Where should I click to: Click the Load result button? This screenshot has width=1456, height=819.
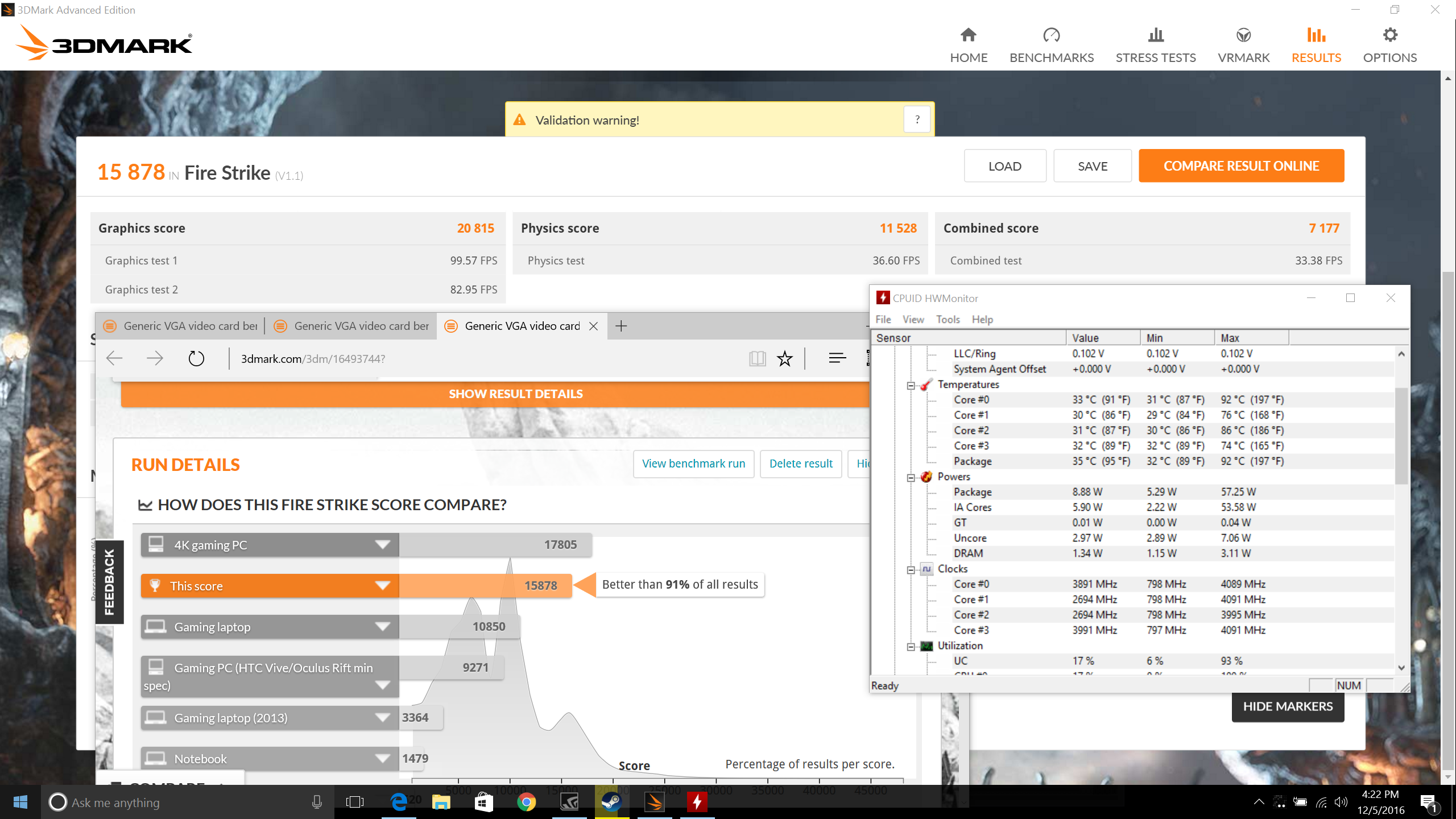pos(1004,166)
